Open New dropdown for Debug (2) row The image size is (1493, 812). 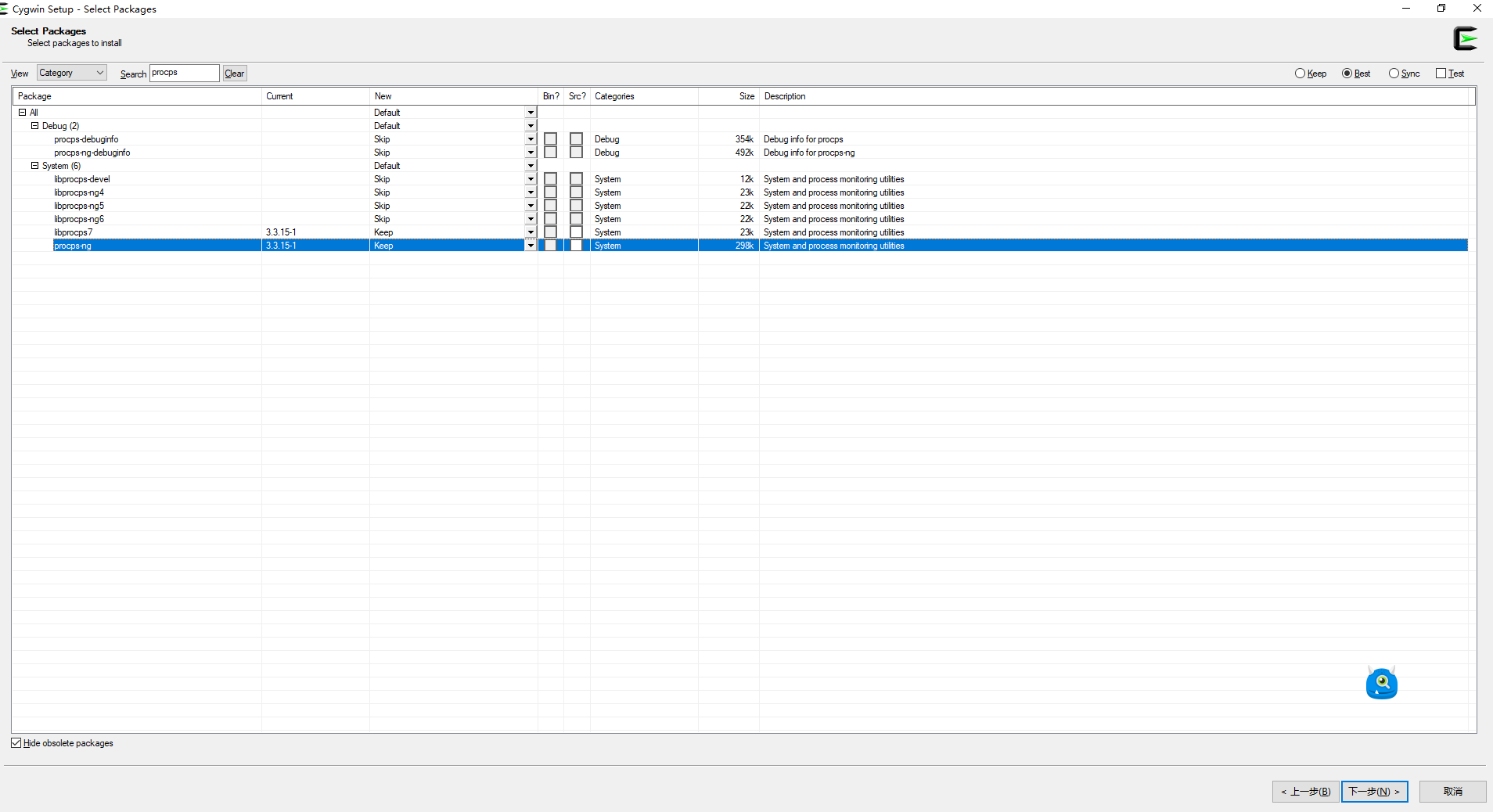[531, 126]
